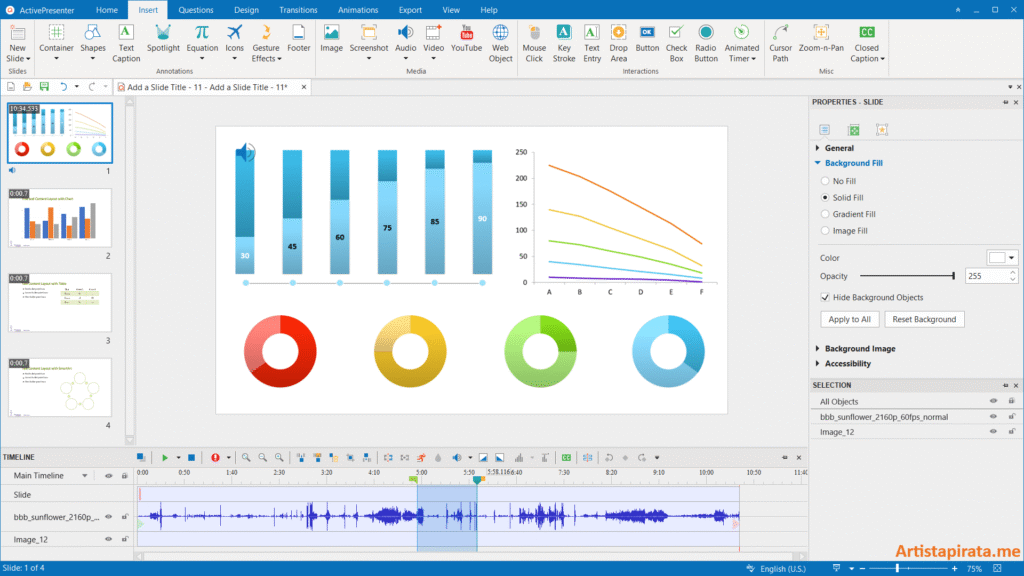This screenshot has width=1024, height=576.
Task: Expand the Background Image section
Action: tap(862, 346)
